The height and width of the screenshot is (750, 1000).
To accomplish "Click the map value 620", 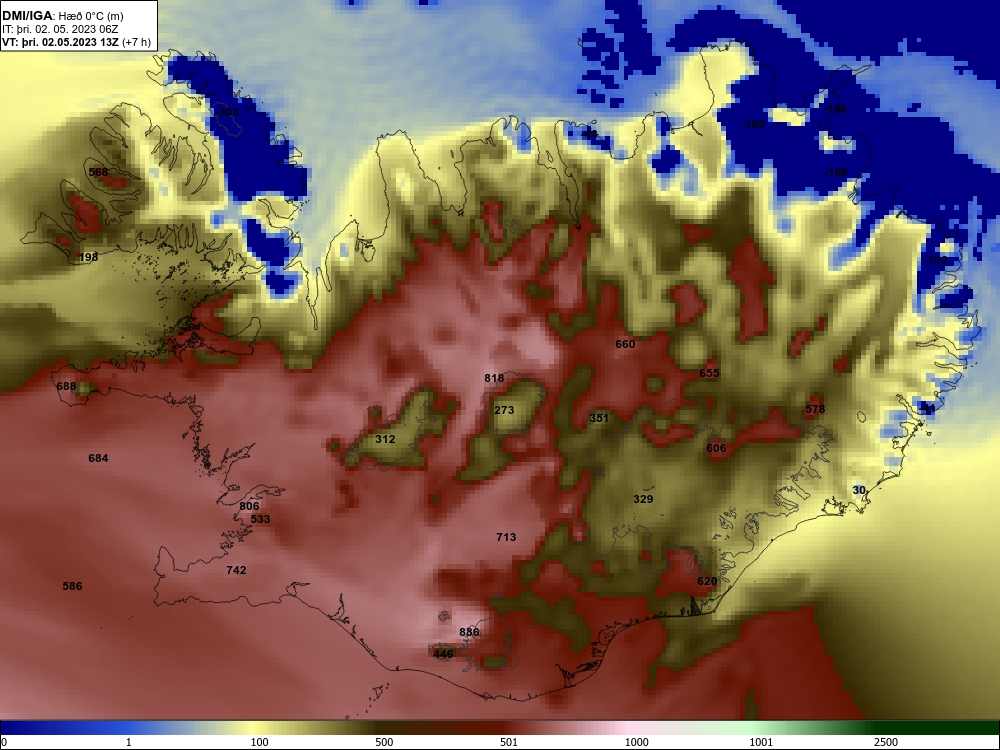I will (707, 582).
